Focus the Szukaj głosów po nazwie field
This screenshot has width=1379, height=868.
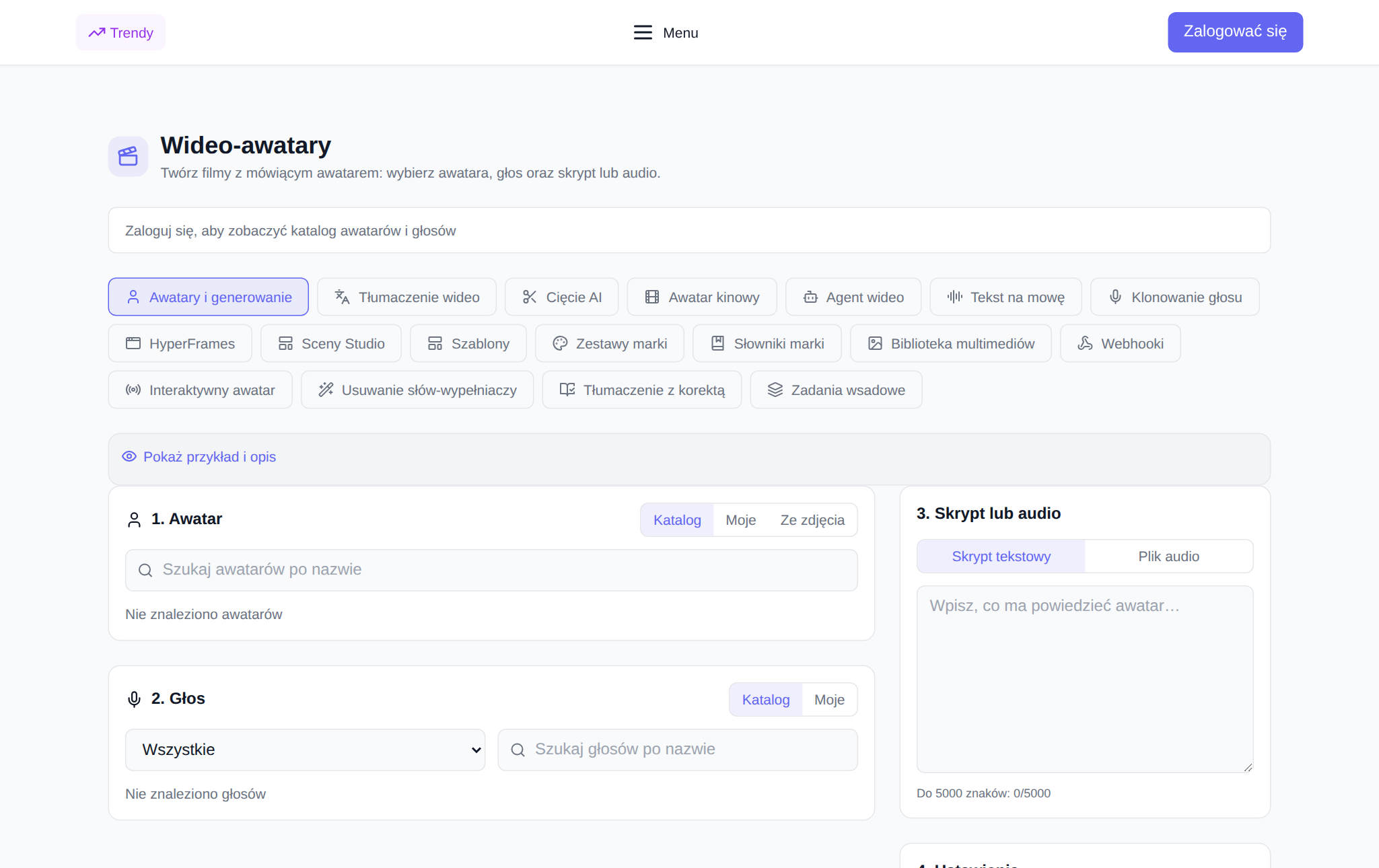coord(677,750)
